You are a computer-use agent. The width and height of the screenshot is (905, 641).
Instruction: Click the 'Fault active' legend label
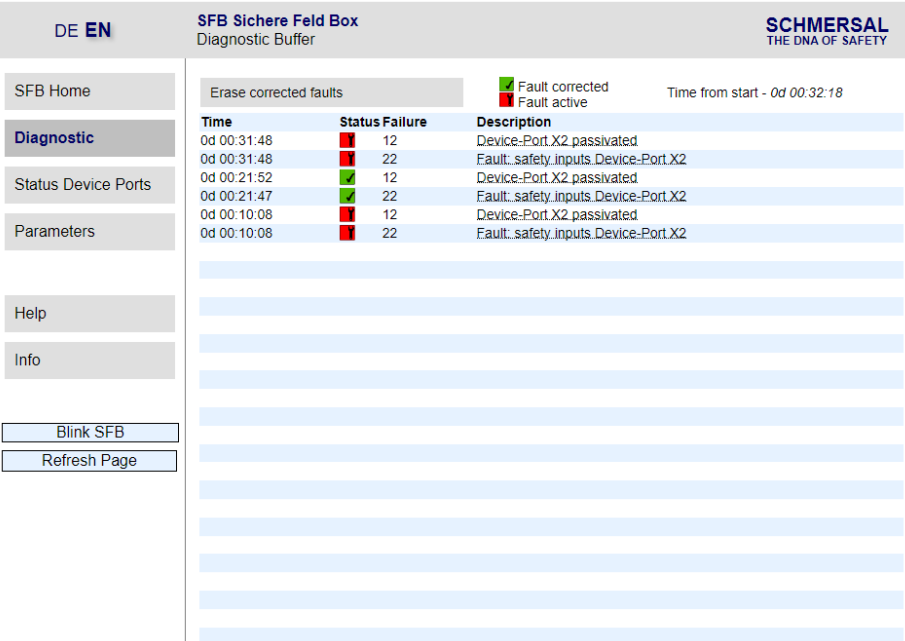pos(552,102)
